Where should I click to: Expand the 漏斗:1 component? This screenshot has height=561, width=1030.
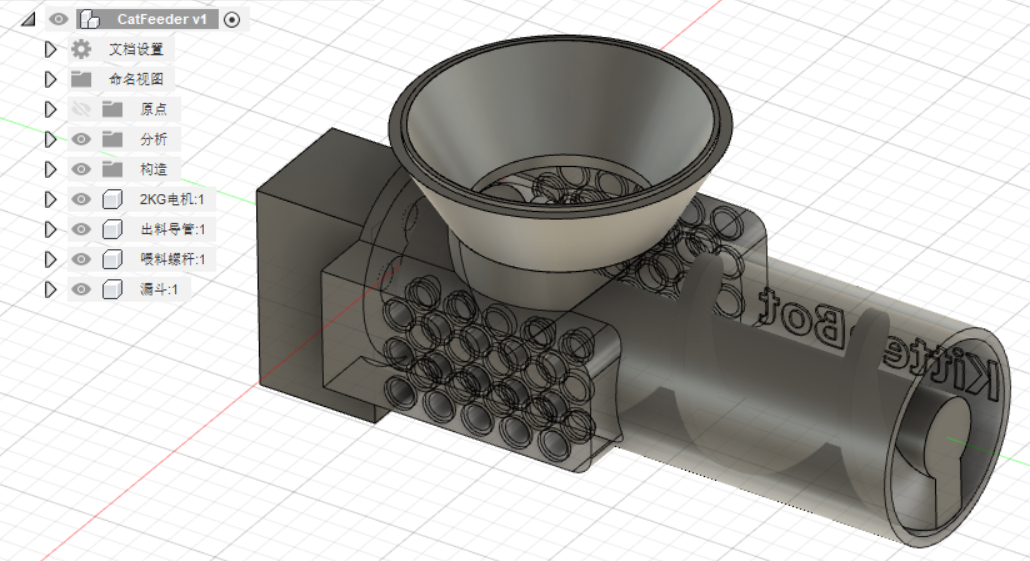(x=50, y=289)
